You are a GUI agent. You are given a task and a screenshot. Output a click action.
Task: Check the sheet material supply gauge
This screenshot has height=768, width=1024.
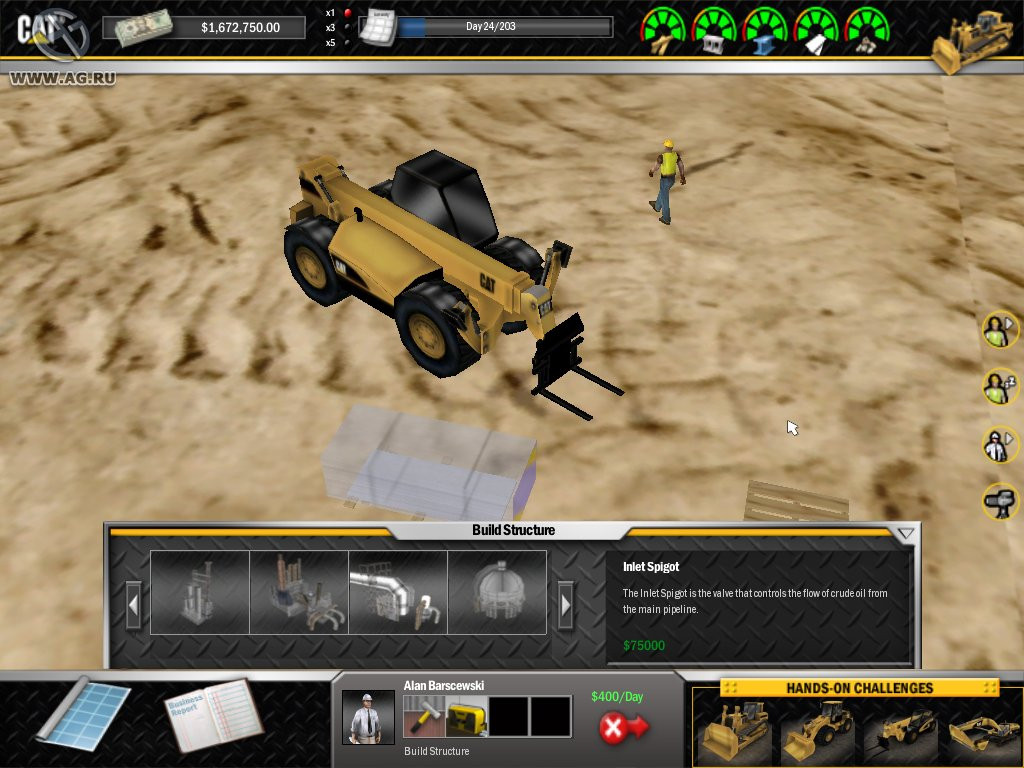click(x=816, y=31)
